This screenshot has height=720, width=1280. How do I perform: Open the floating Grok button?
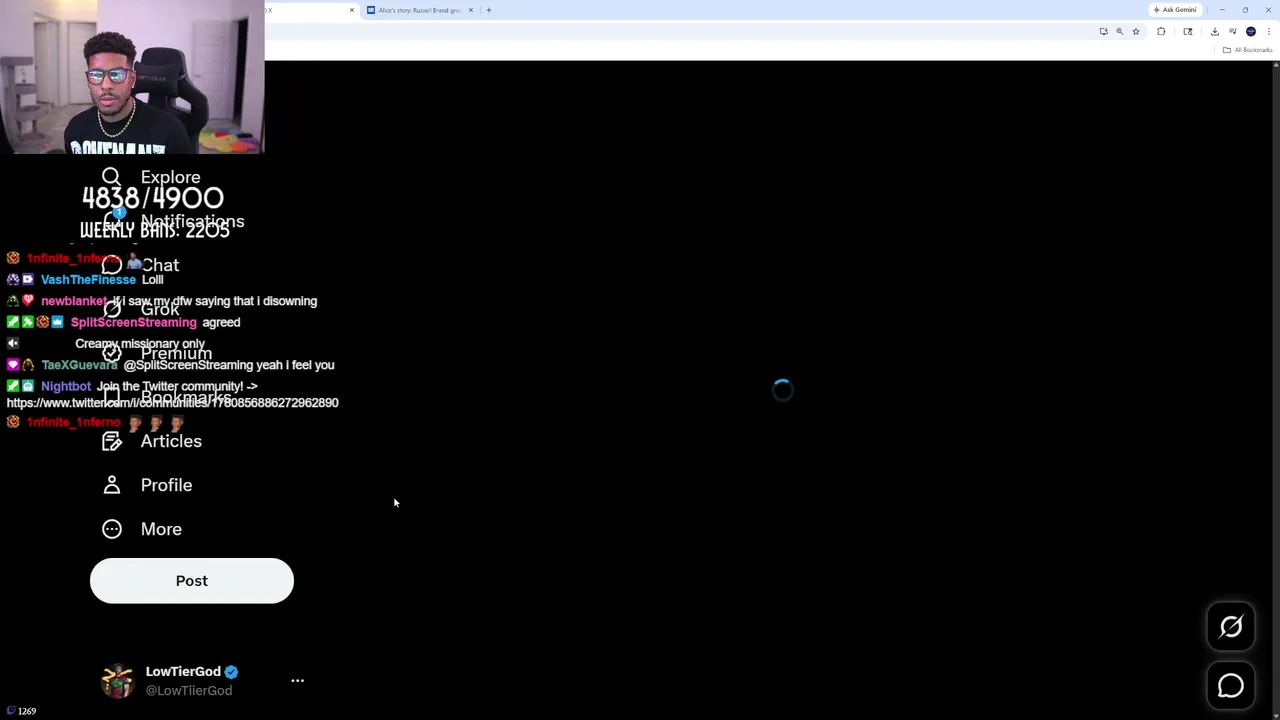[x=1231, y=627]
